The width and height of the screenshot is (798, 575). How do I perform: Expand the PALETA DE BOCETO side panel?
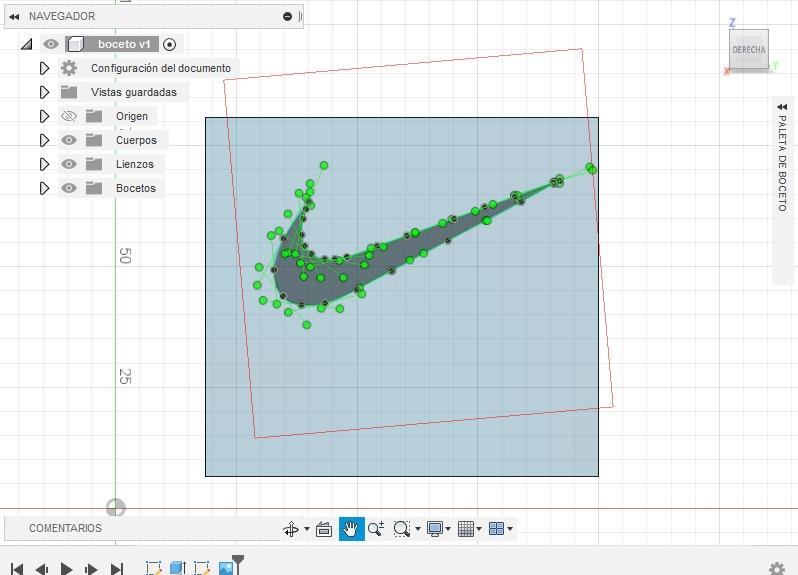click(782, 107)
